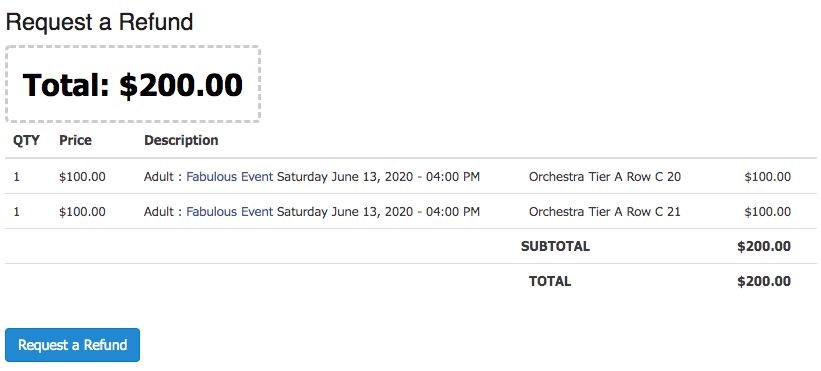Click the unit price in first ticket row
Image resolution: width=821 pixels, height=371 pixels.
(x=82, y=177)
